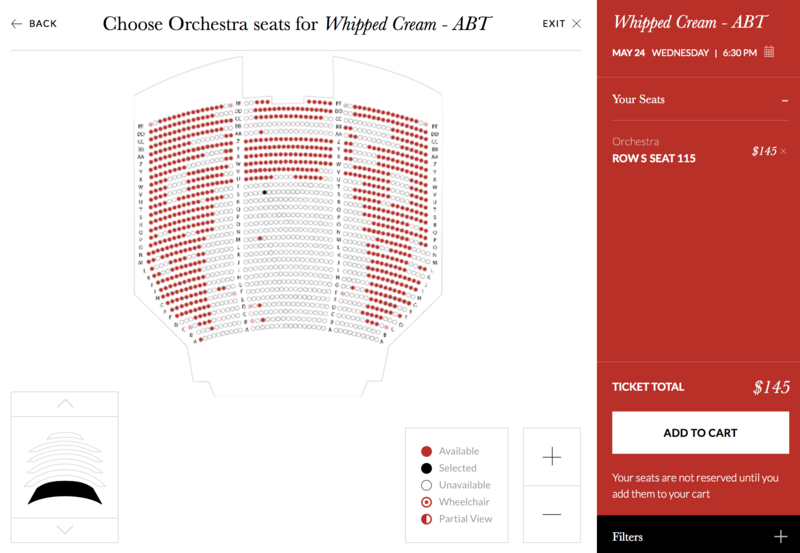Remove the Row S Seat 115 ticket
Screen dimensions: 800x553
[x=784, y=151]
